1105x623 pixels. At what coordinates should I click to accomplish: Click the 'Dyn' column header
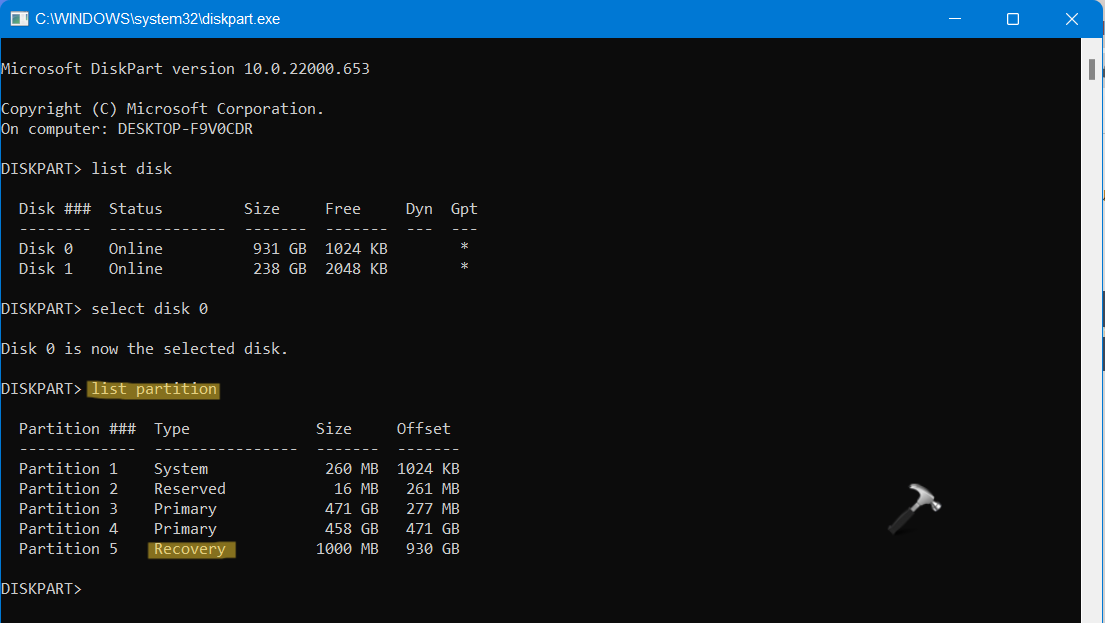pyautogui.click(x=419, y=209)
